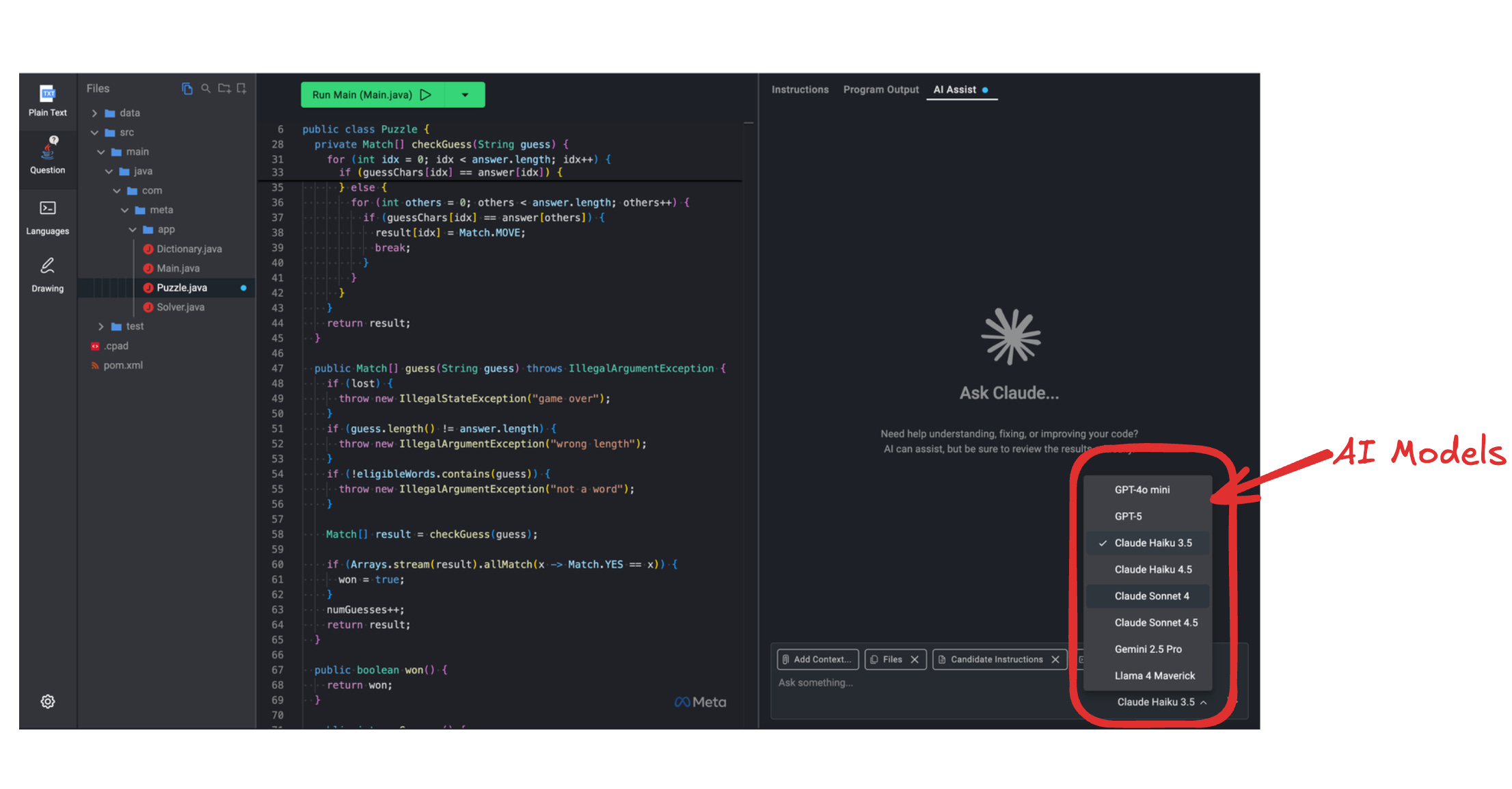Click Run Main (Main.java) button
Screen dimensions: 1512x789
[x=372, y=95]
